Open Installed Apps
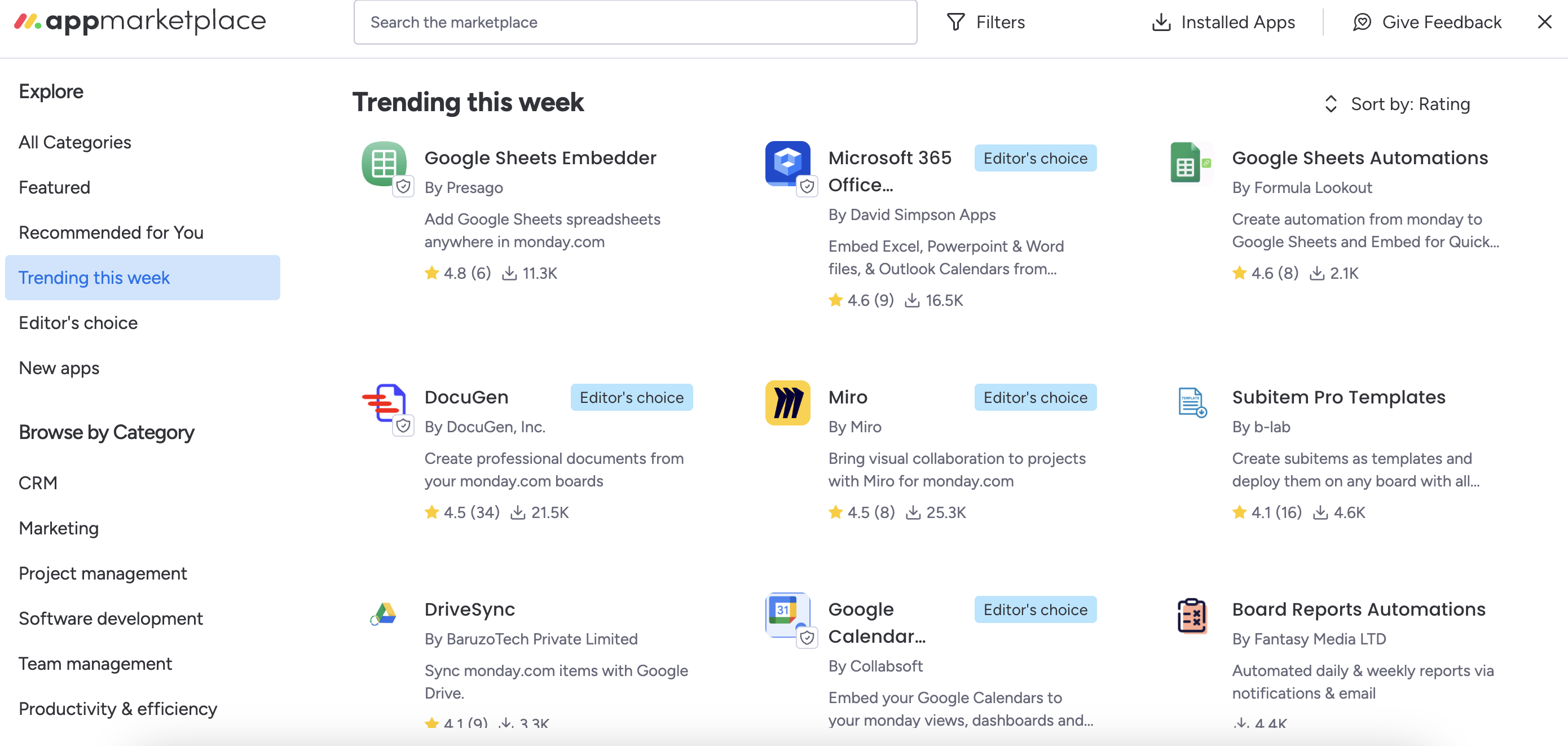 [1223, 23]
